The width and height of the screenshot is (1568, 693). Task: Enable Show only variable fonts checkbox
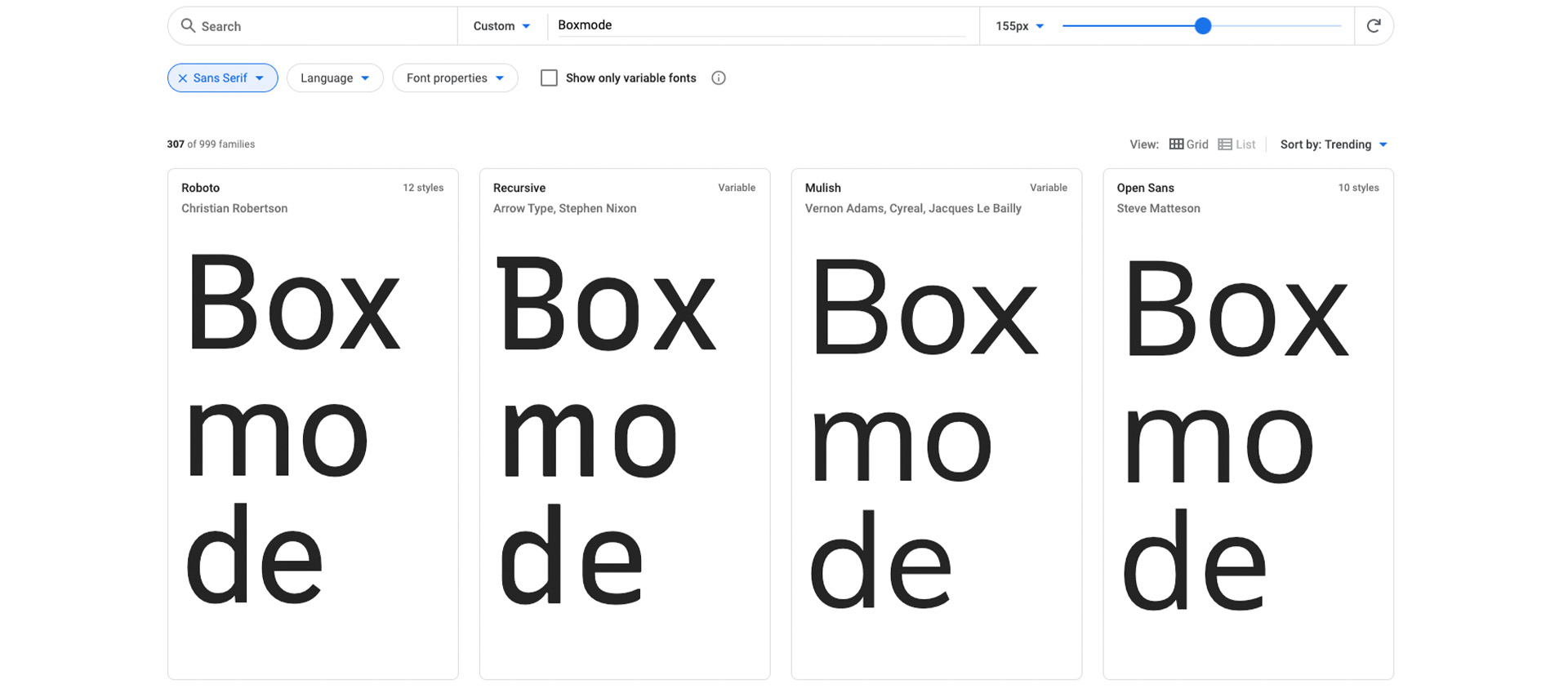click(x=549, y=78)
